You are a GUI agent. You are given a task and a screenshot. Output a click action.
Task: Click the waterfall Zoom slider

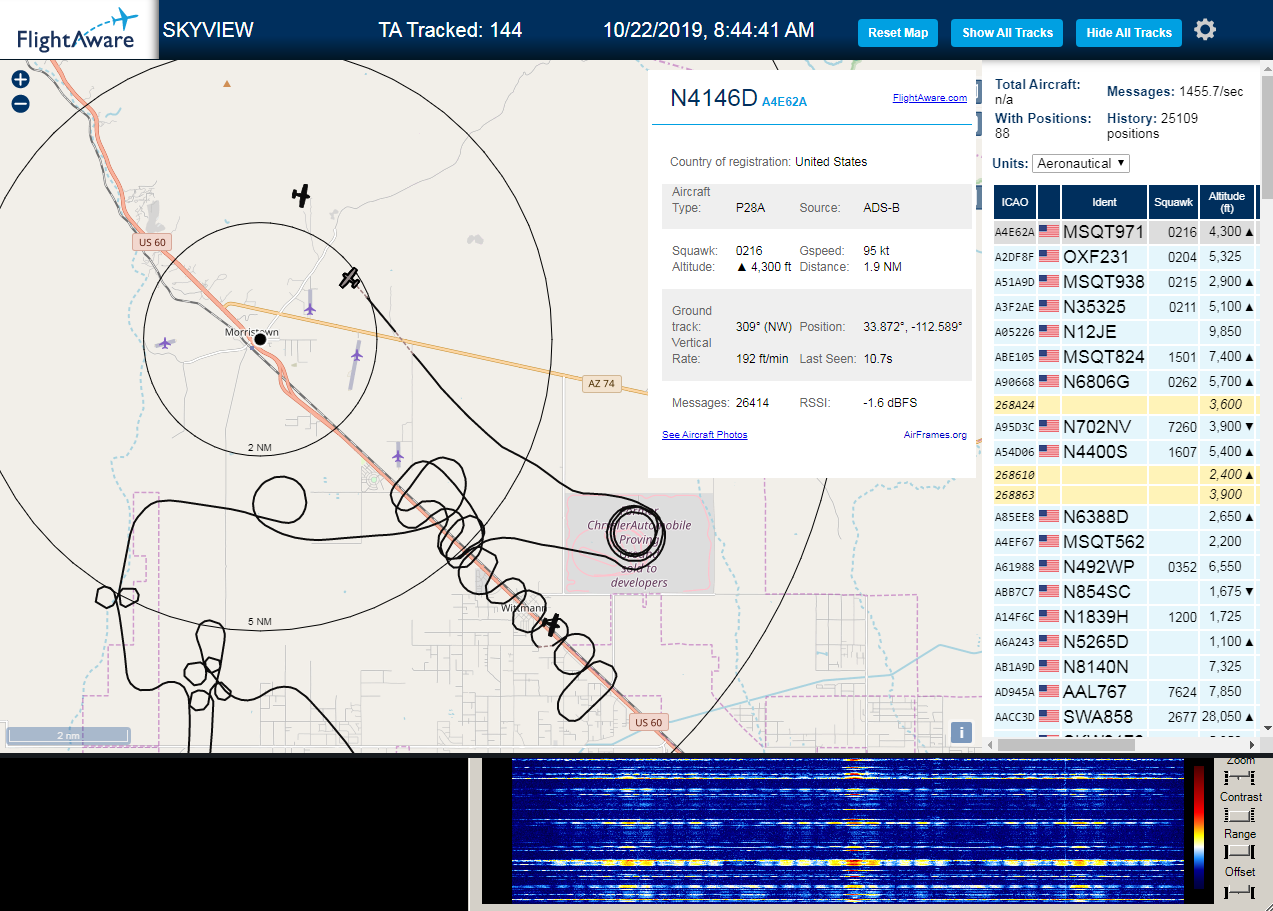pyautogui.click(x=1240, y=778)
